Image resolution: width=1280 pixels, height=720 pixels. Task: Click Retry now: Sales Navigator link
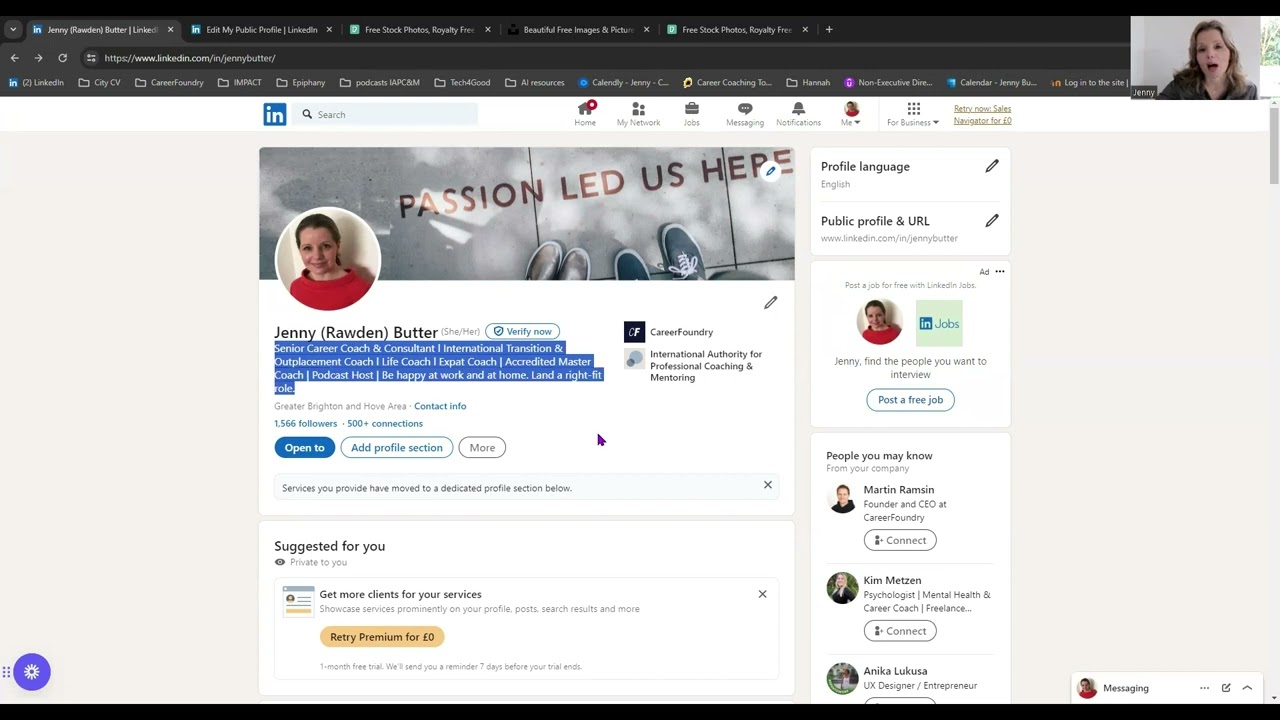pyautogui.click(x=982, y=114)
